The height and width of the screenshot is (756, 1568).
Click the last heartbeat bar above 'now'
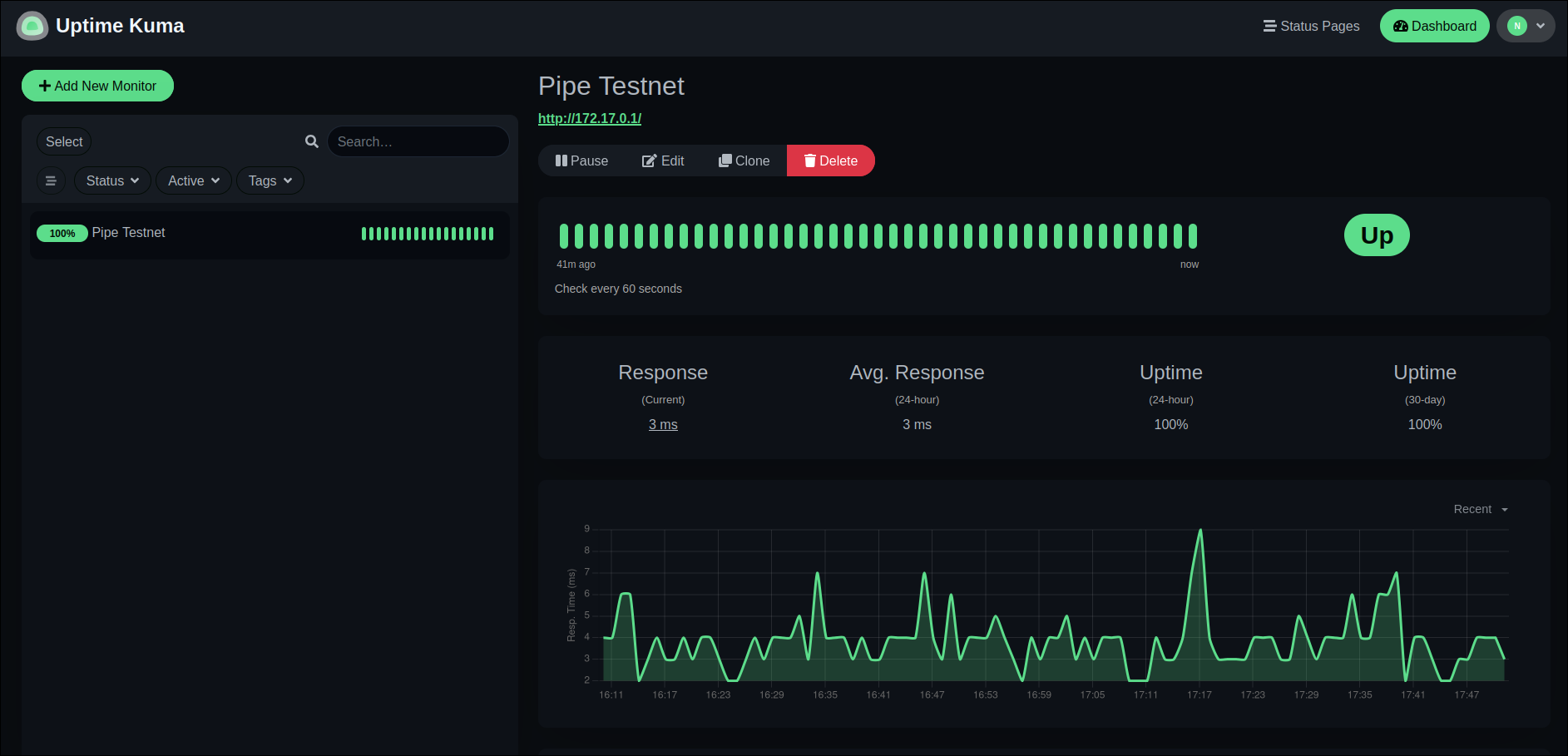coord(1193,236)
